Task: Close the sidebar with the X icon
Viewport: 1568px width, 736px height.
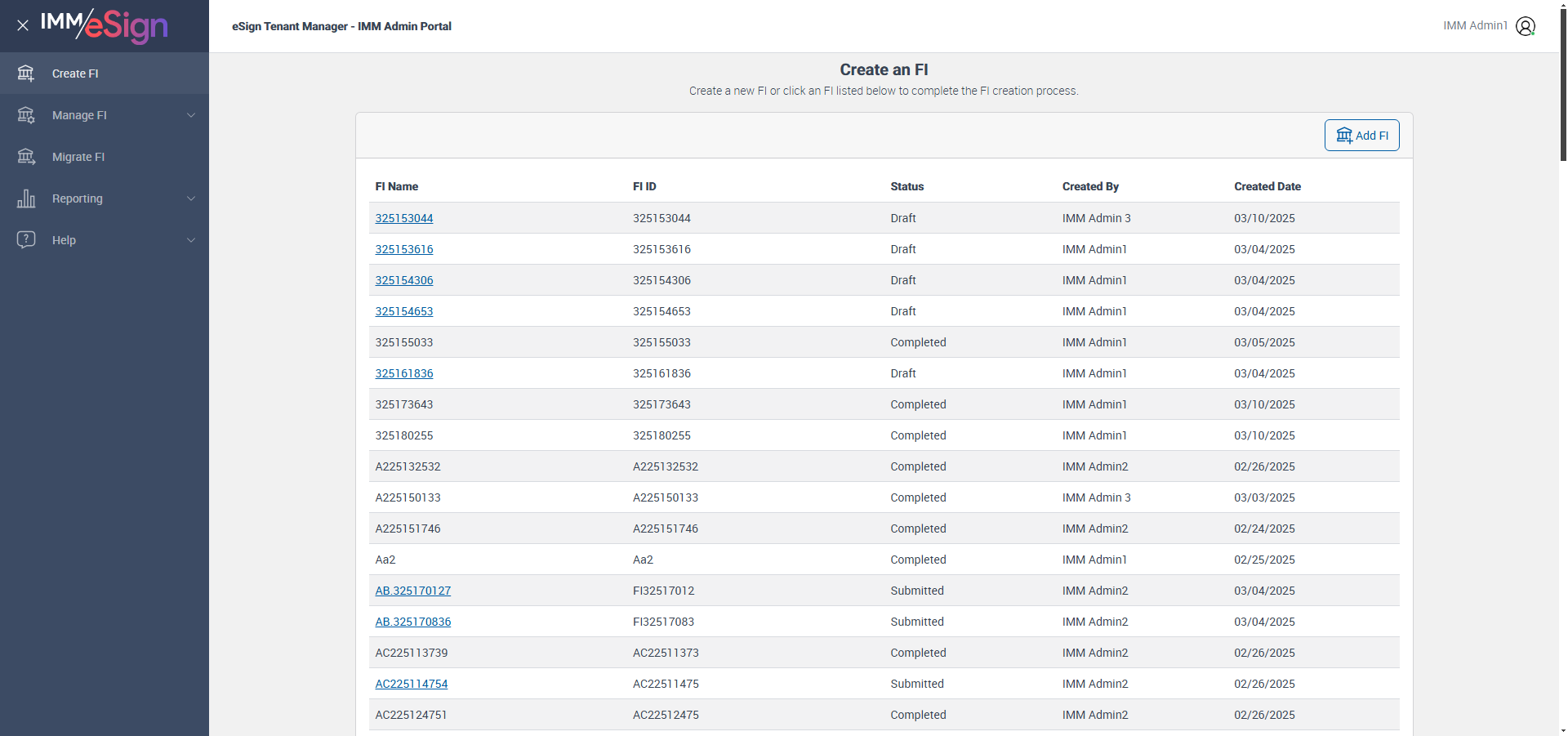Action: point(23,25)
